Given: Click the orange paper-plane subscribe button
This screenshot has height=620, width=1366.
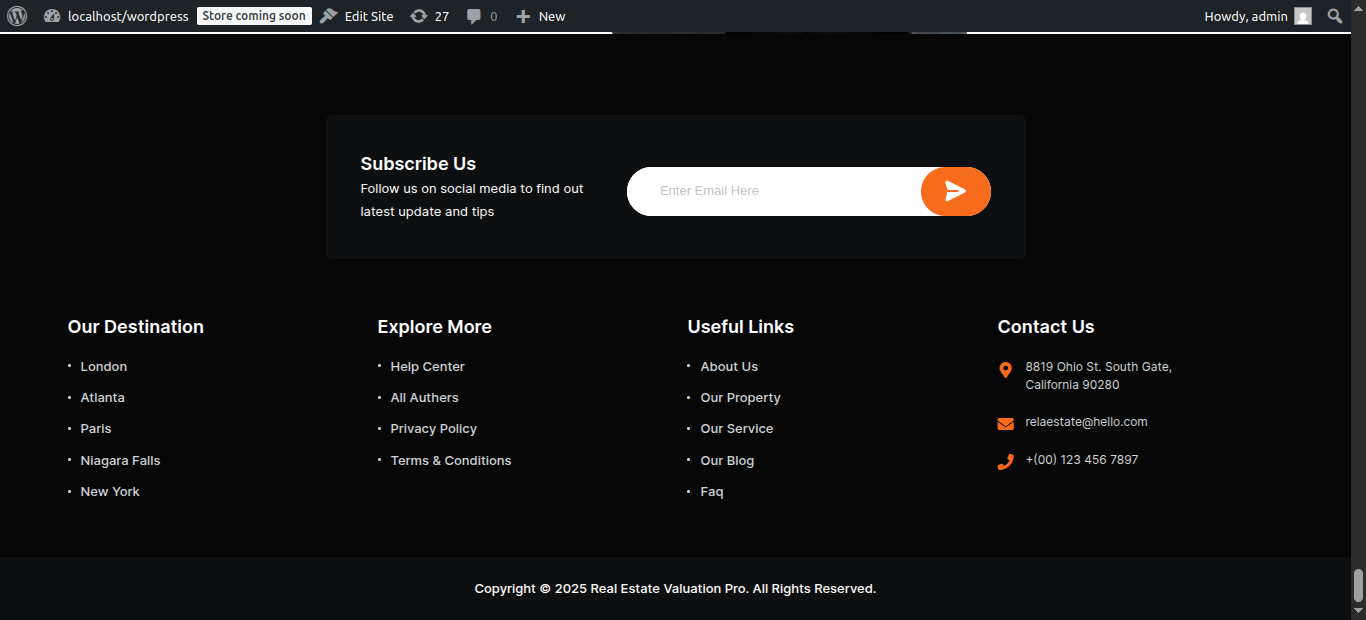Looking at the screenshot, I should click(955, 191).
